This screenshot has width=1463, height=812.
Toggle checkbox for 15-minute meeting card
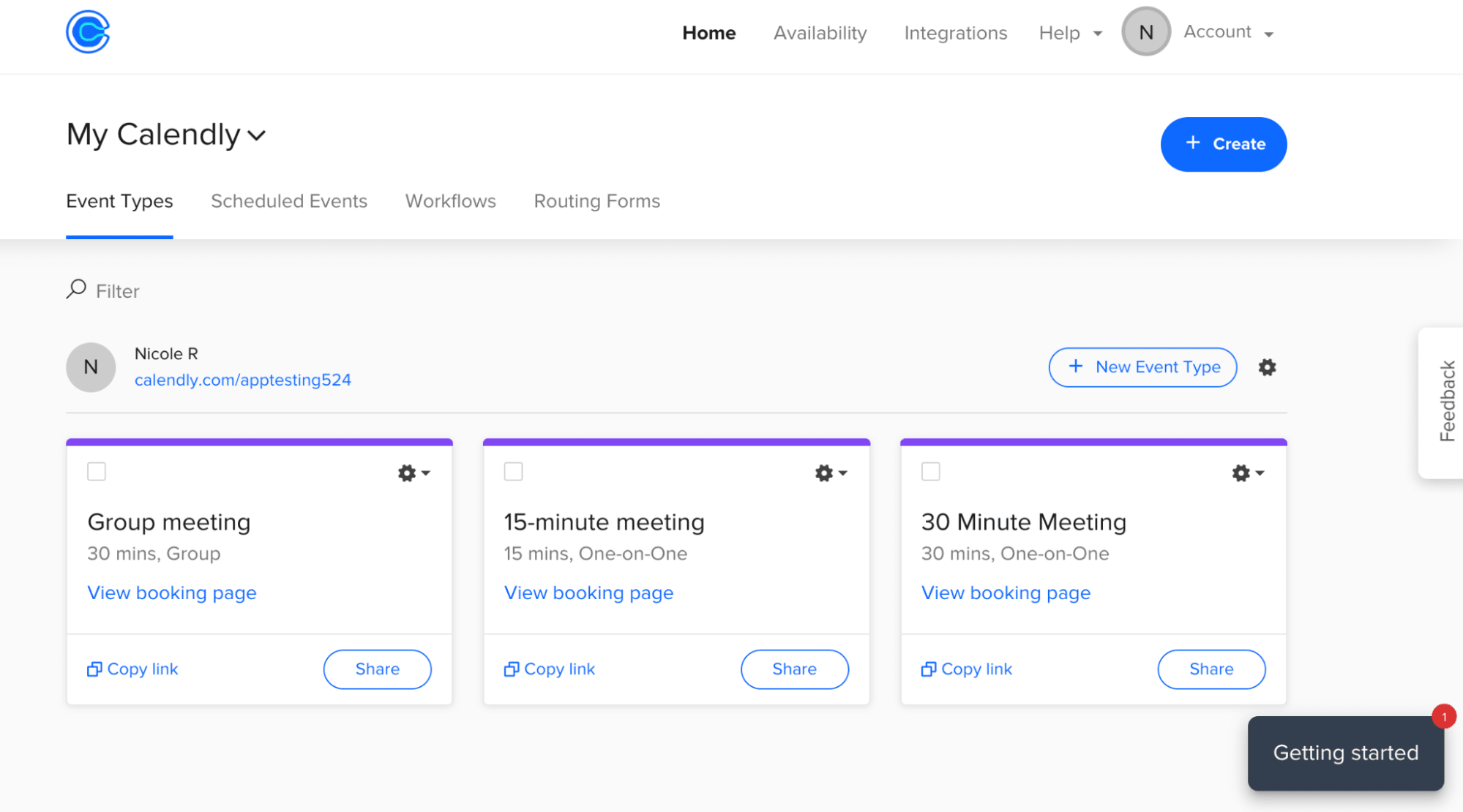tap(514, 471)
